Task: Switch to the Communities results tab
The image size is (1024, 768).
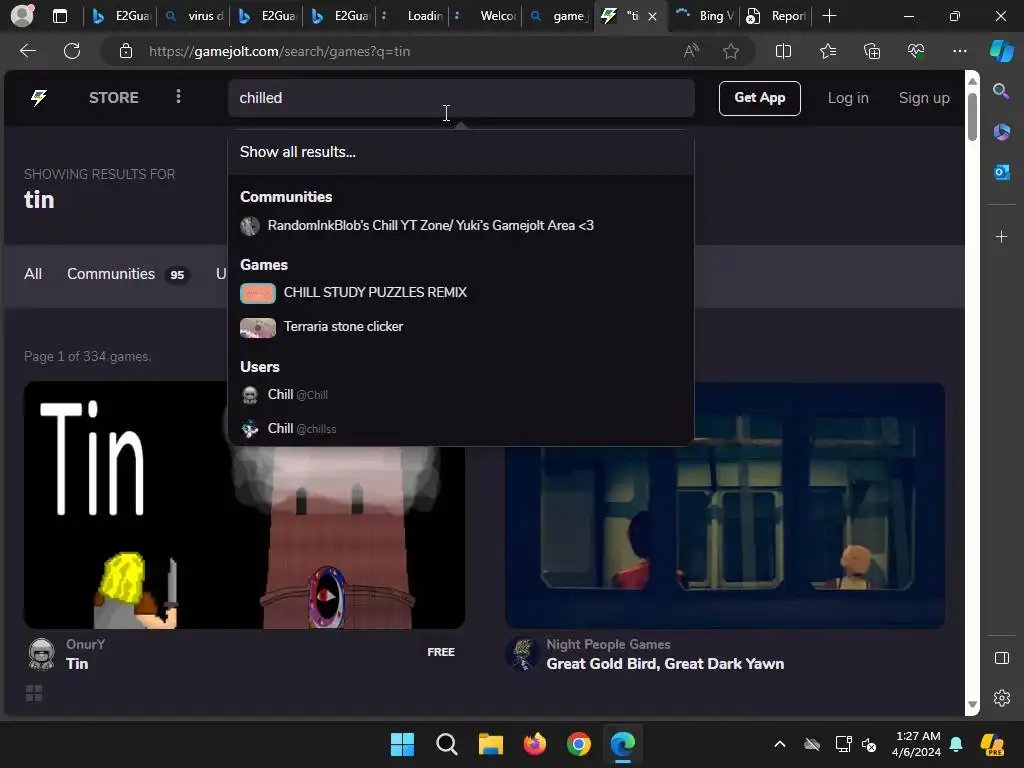Action: click(x=128, y=274)
